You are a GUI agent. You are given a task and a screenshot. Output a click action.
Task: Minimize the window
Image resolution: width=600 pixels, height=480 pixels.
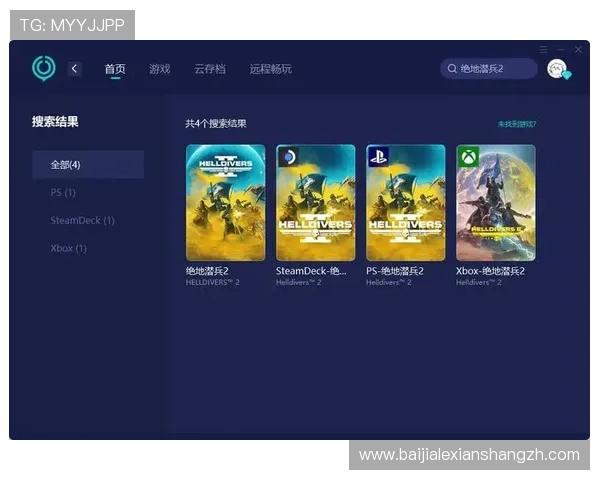561,49
